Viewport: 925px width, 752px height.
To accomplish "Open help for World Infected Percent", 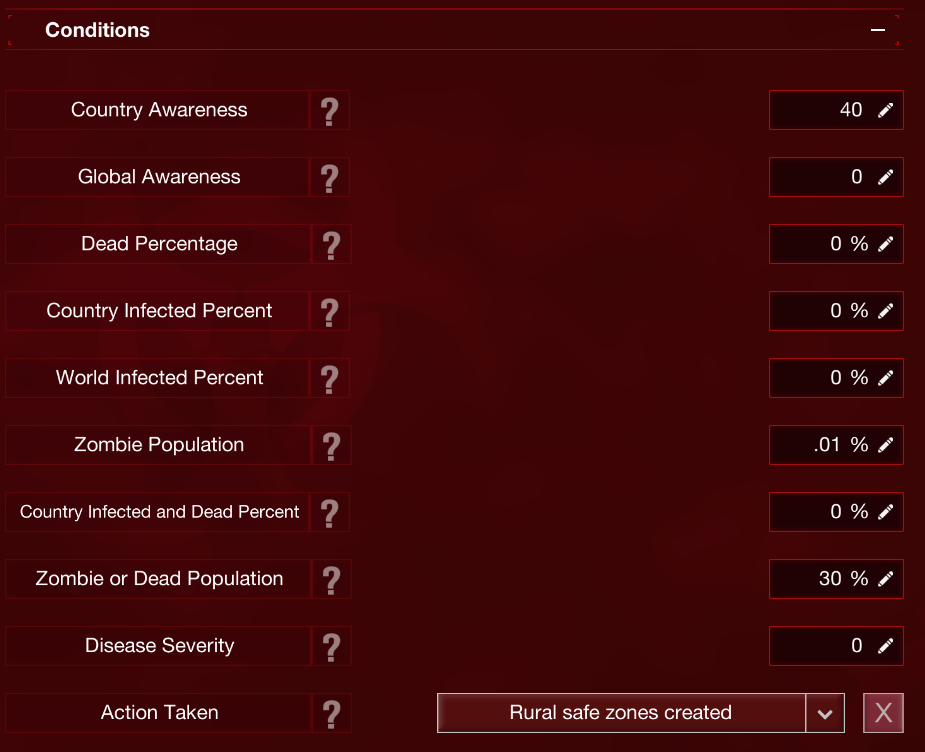I will click(x=330, y=378).
